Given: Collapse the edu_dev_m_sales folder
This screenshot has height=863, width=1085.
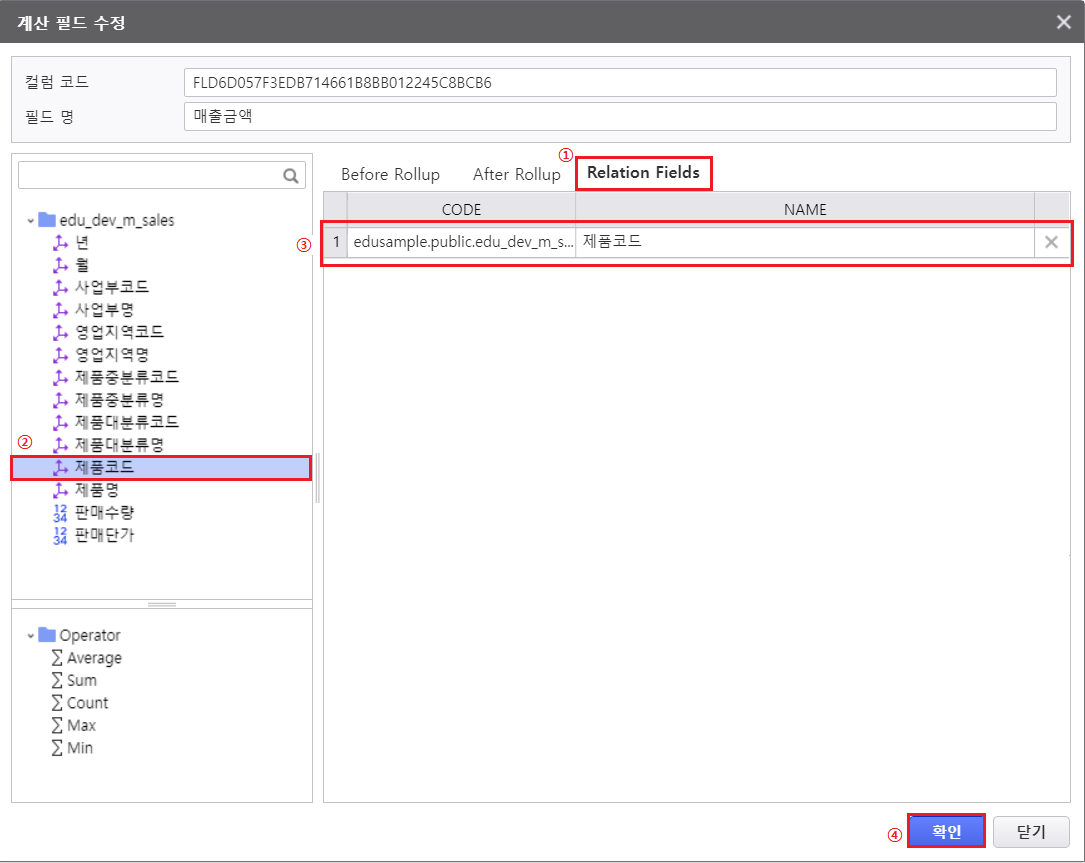Looking at the screenshot, I should click(x=31, y=220).
